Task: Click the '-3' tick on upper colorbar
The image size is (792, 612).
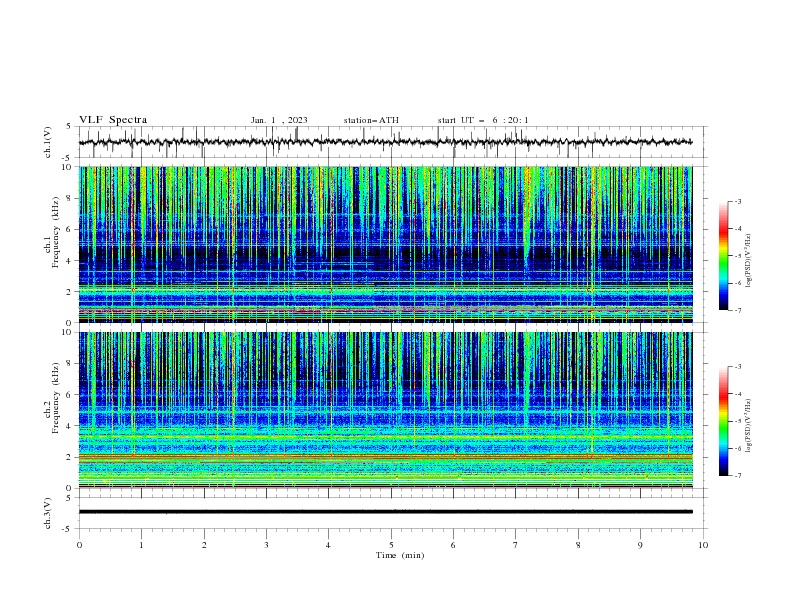Action: click(x=737, y=201)
